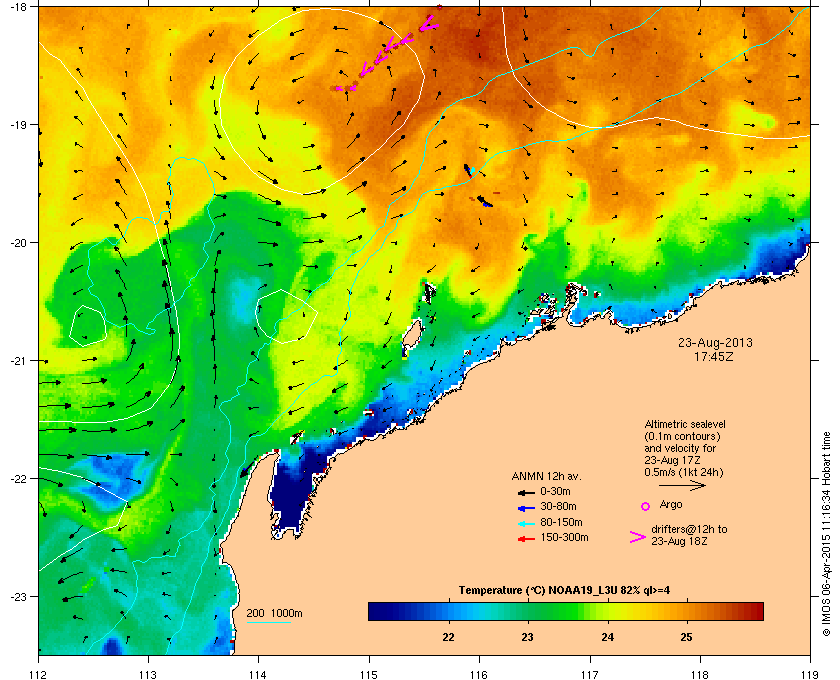
Task: Select the 23-Aug-2013 date label
Action: point(715,342)
